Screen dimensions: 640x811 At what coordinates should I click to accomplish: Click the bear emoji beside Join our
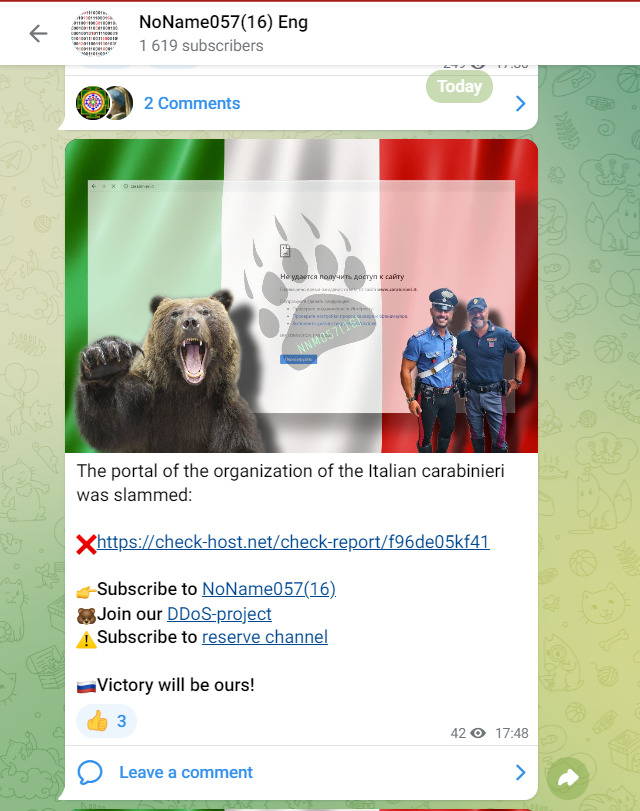(86, 615)
